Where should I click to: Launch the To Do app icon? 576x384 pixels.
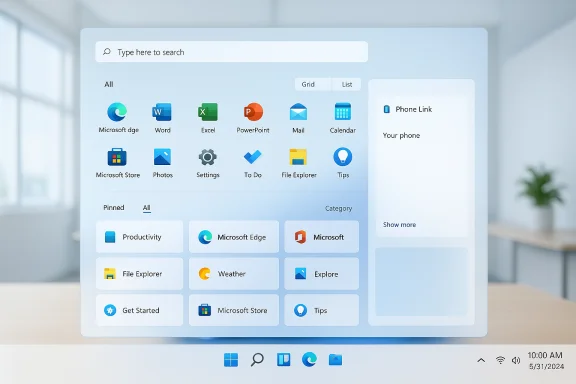[253, 157]
